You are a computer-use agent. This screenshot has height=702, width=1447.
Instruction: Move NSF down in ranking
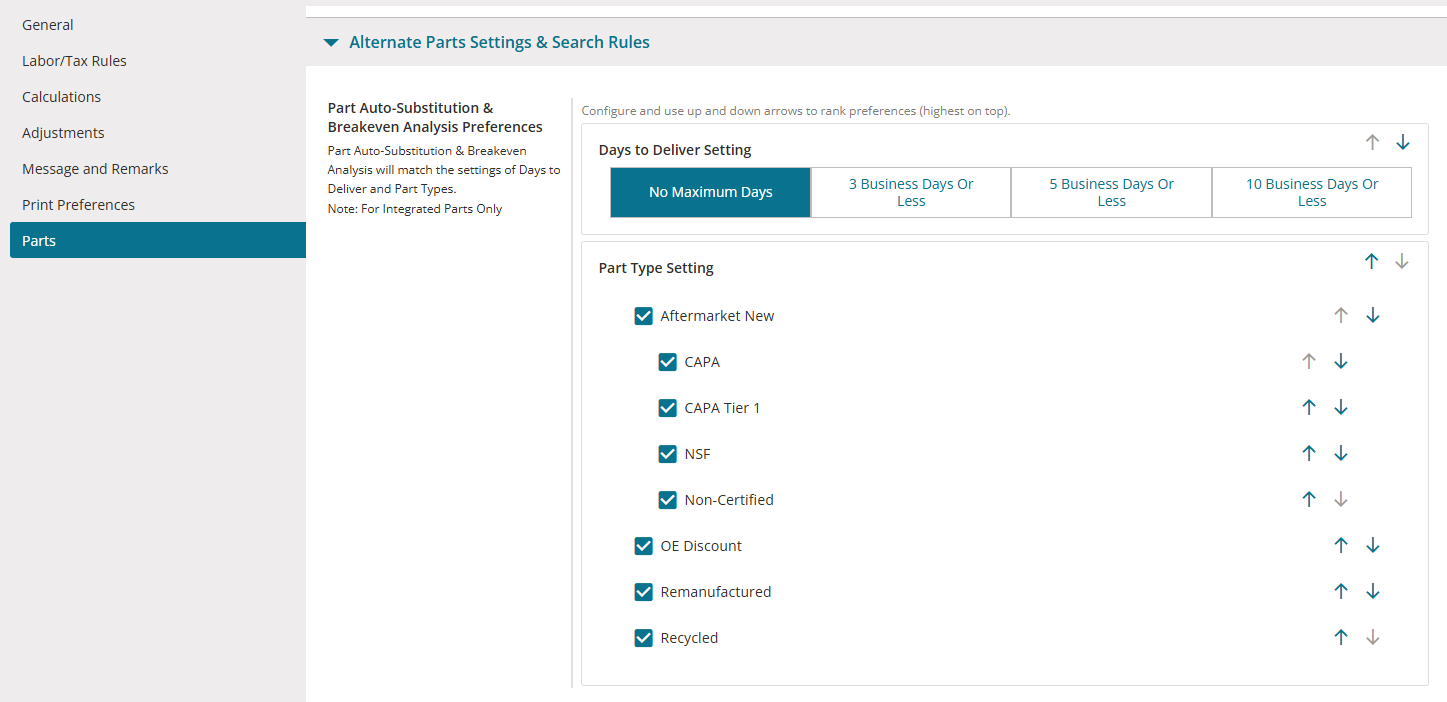(1341, 454)
